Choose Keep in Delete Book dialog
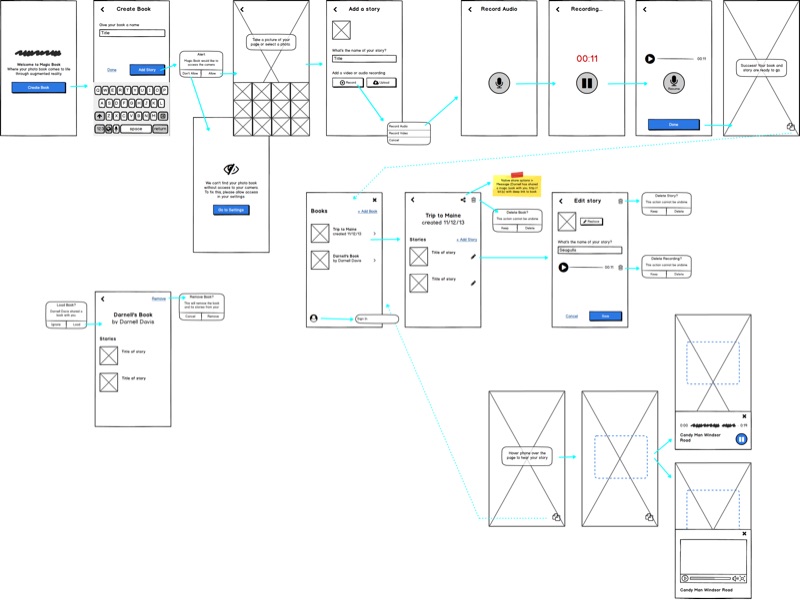 505,228
